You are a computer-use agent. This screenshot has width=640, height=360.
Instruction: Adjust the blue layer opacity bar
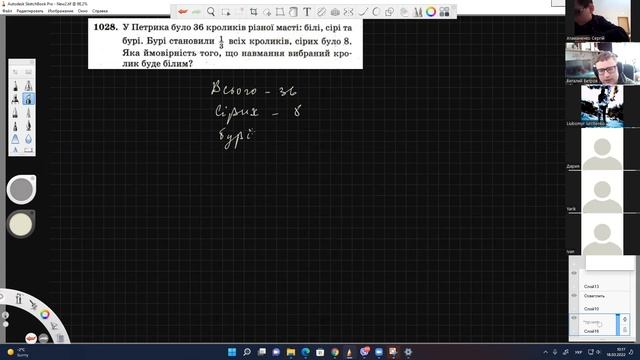tap(618, 324)
